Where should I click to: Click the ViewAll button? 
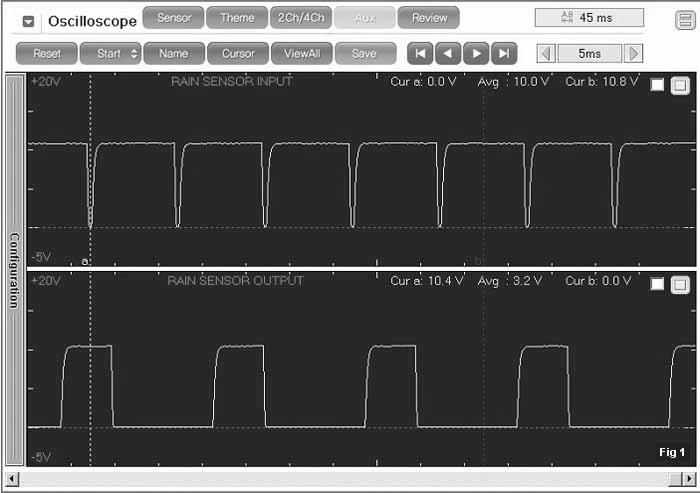point(301,53)
